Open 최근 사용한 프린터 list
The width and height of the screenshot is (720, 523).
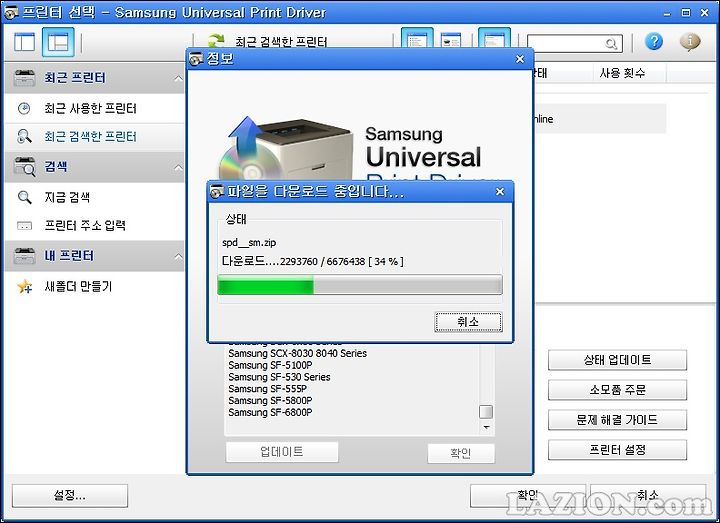(x=94, y=108)
